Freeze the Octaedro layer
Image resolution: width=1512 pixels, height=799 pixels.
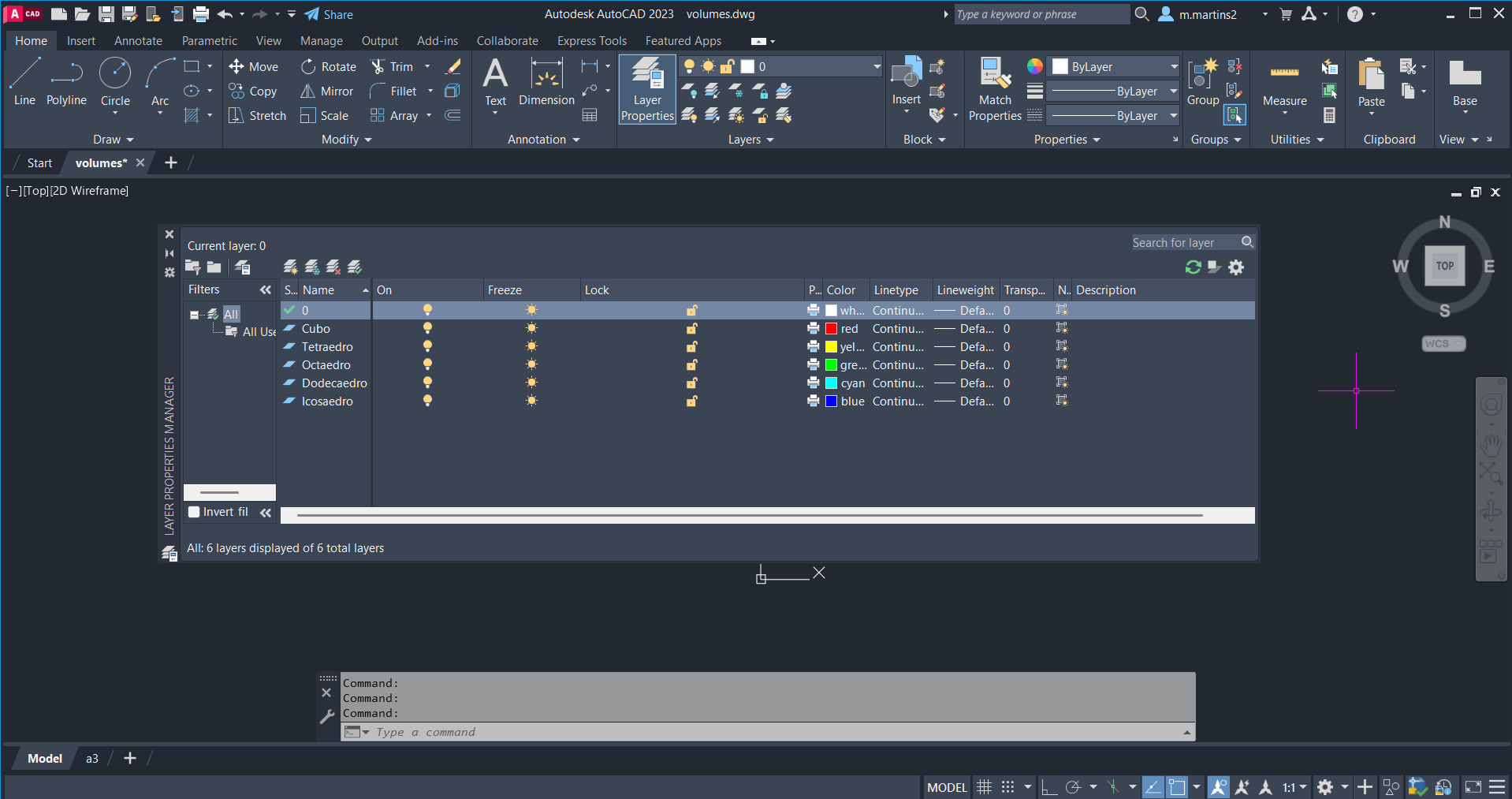coord(531,364)
